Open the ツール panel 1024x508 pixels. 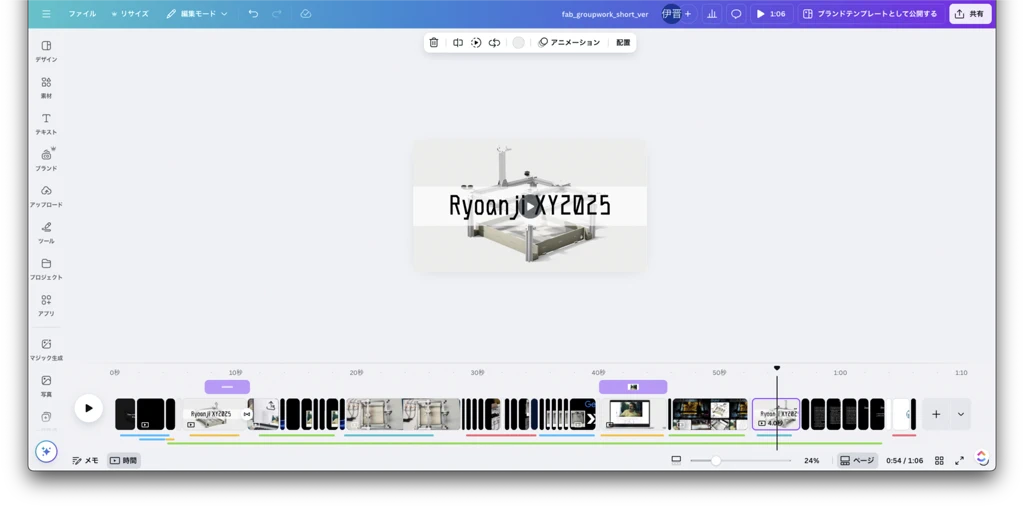click(x=46, y=233)
